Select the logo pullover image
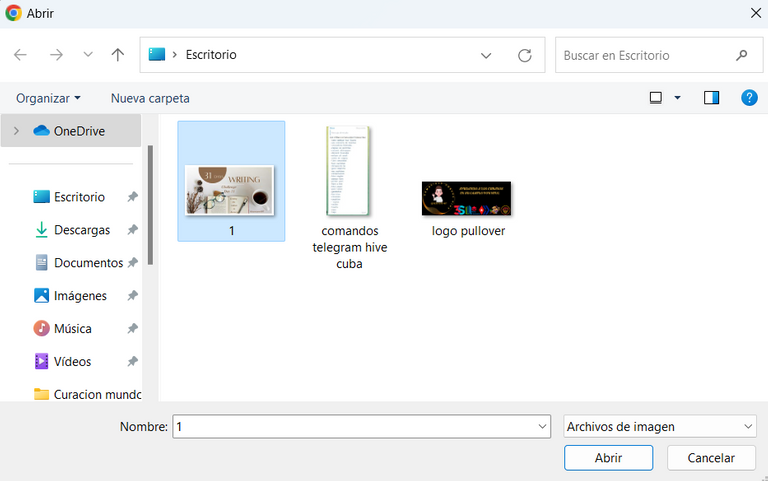Viewport: 768px width, 481px height. [467, 209]
